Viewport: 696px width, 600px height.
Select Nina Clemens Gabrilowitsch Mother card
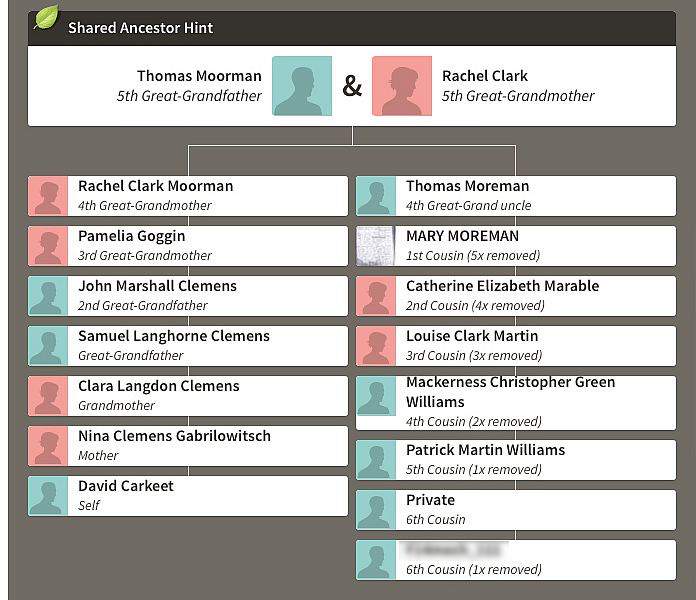click(x=188, y=446)
